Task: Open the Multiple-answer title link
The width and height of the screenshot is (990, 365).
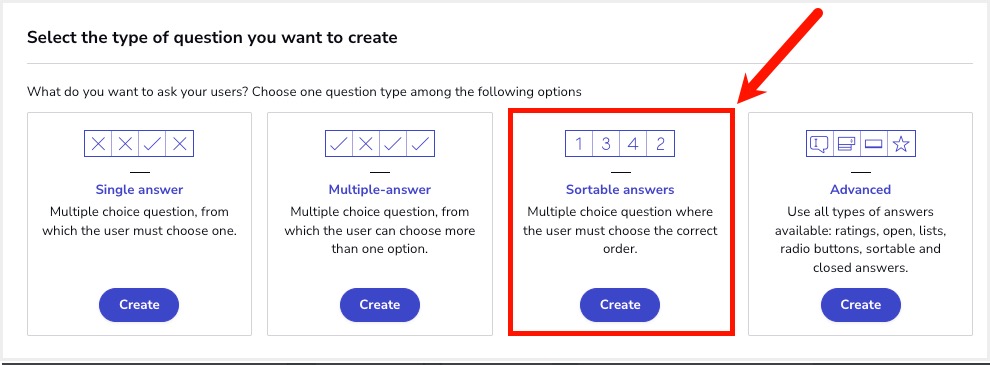Action: coord(379,189)
